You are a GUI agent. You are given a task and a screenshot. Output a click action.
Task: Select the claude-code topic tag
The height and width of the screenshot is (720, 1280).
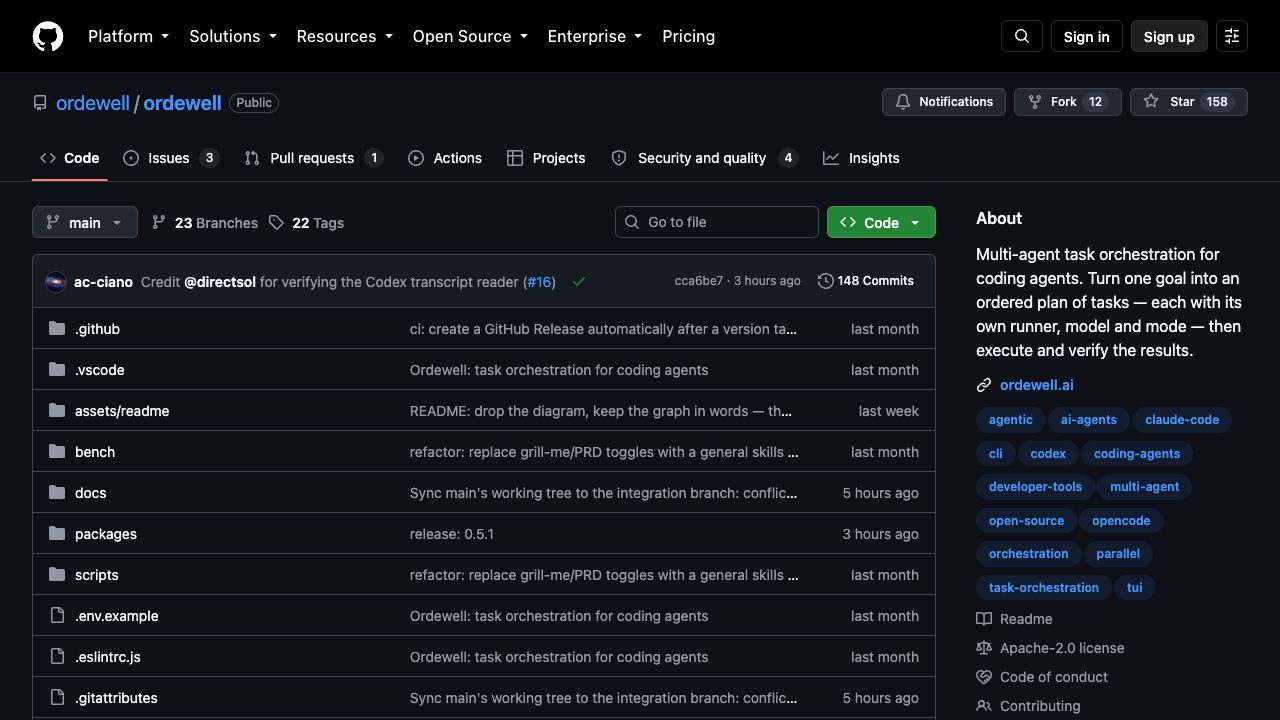[1182, 420]
